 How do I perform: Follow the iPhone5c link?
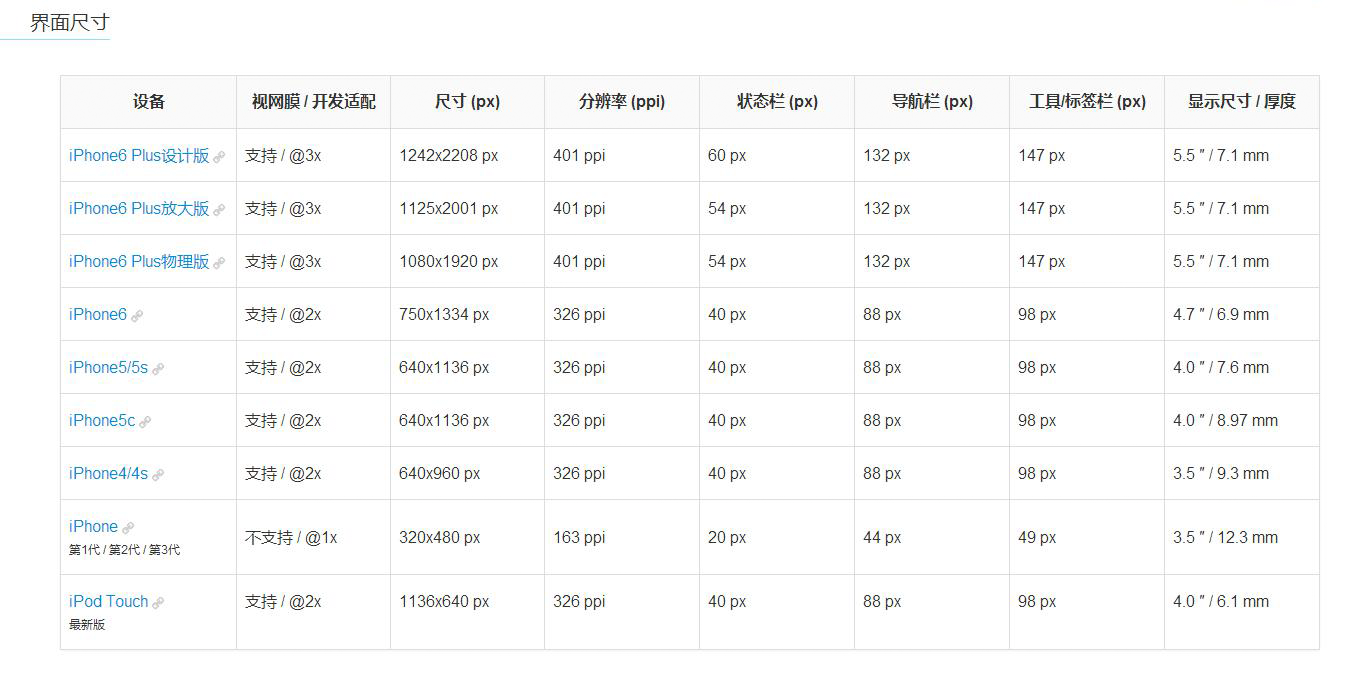coord(102,421)
